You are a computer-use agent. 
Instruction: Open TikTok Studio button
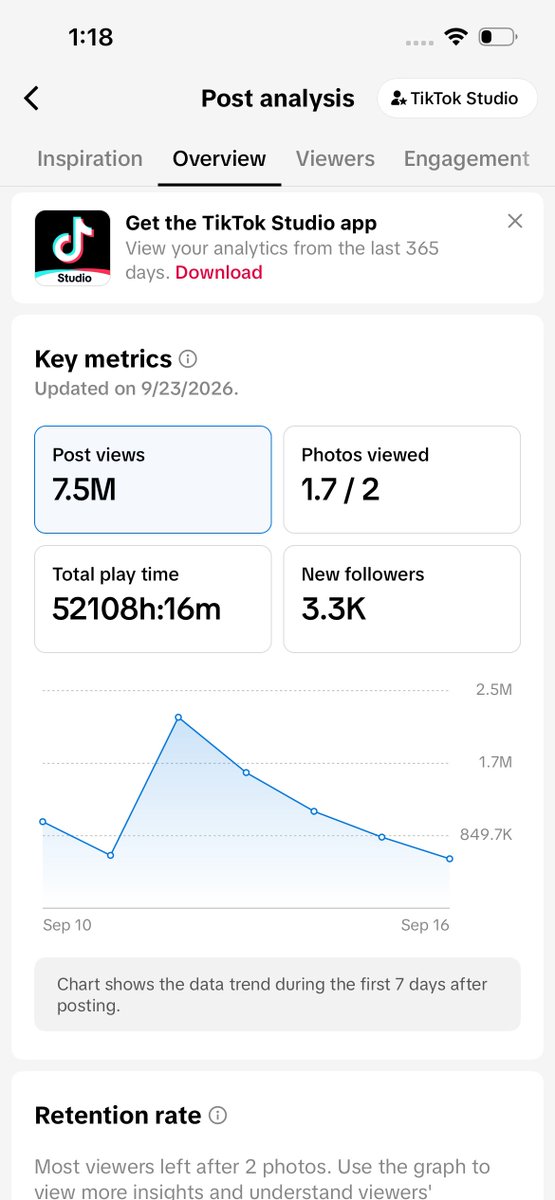pos(457,98)
